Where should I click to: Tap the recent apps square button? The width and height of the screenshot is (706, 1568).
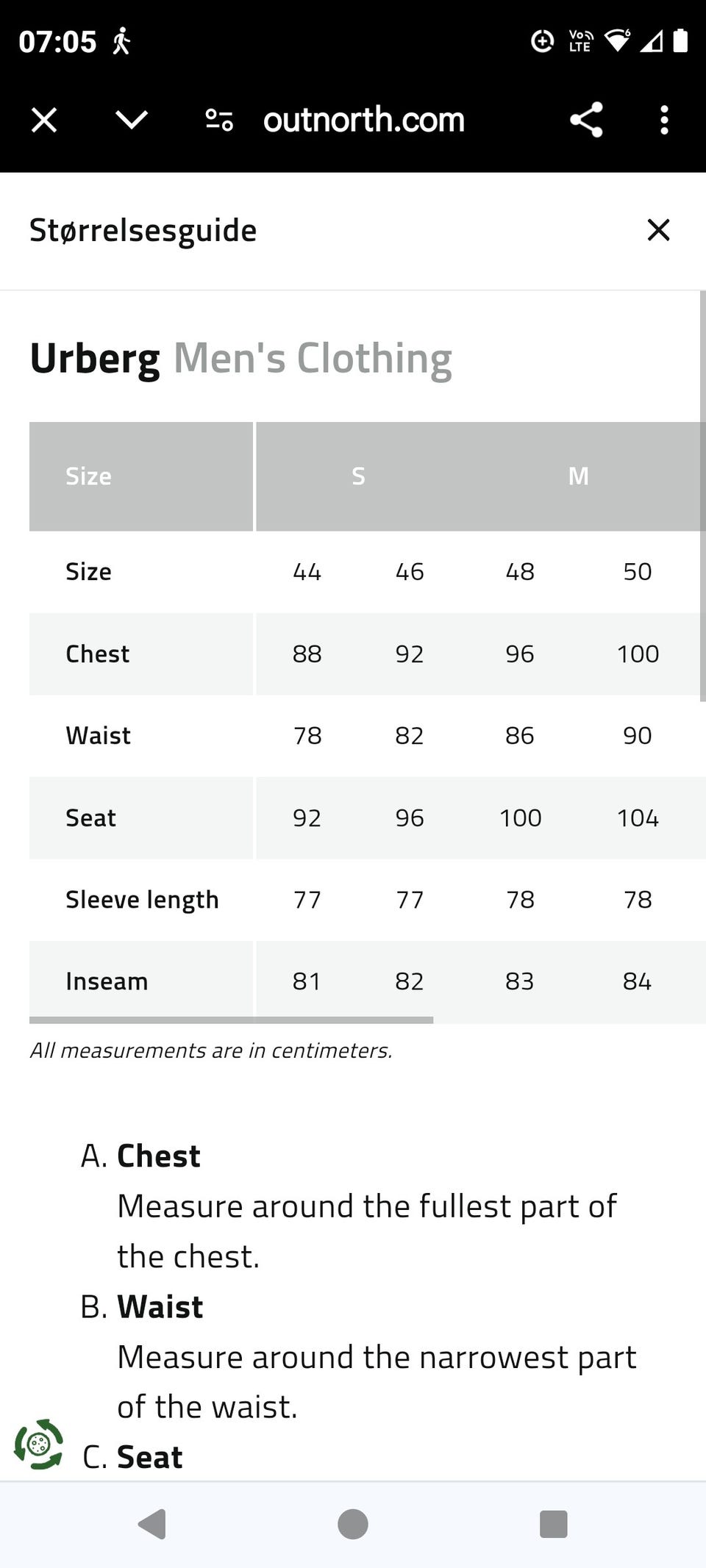[x=553, y=1524]
